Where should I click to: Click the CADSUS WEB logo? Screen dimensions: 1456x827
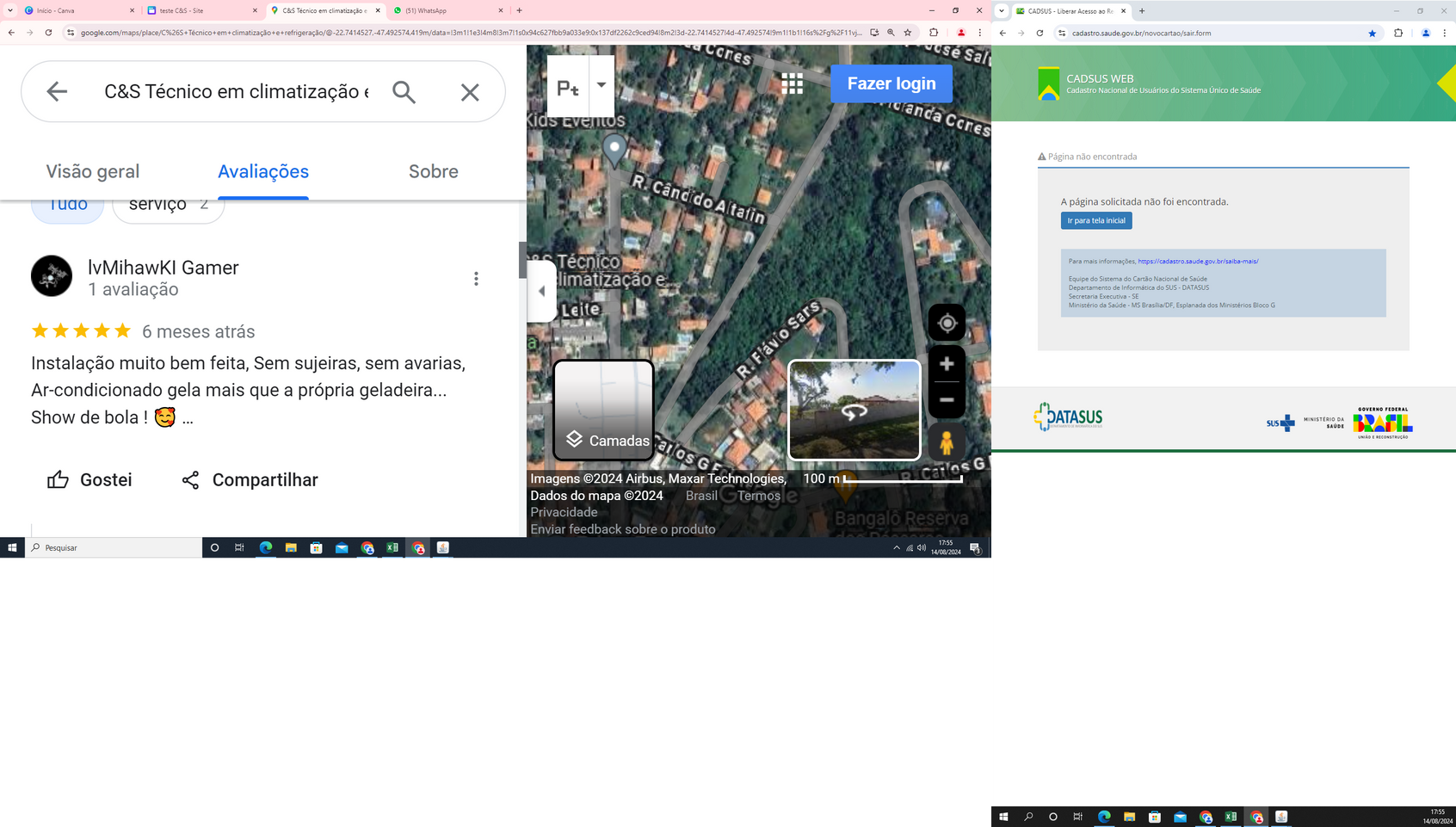(x=1048, y=83)
